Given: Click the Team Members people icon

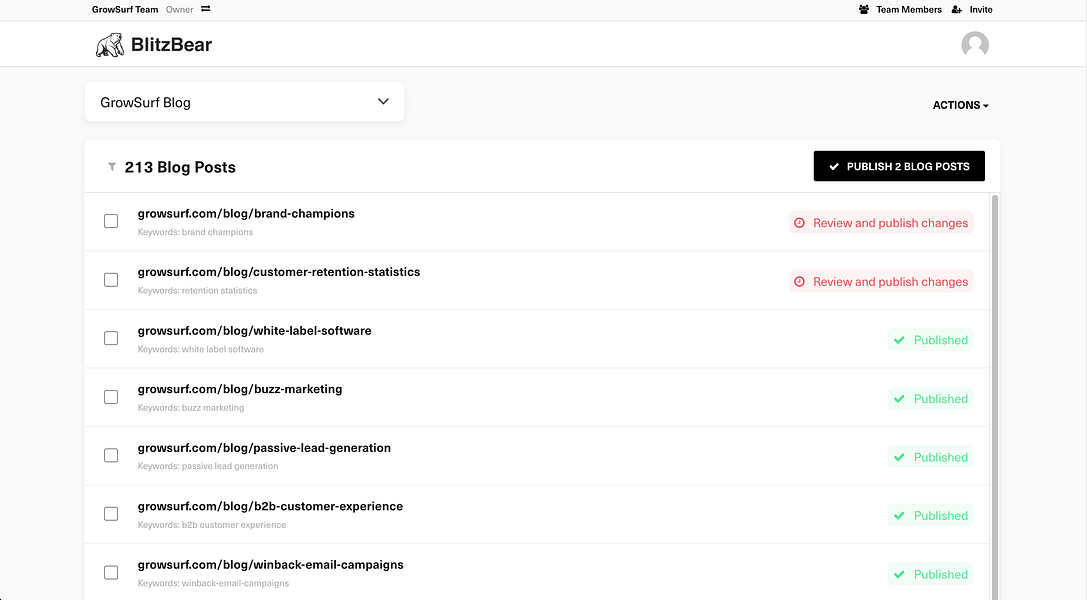Looking at the screenshot, I should pos(864,10).
